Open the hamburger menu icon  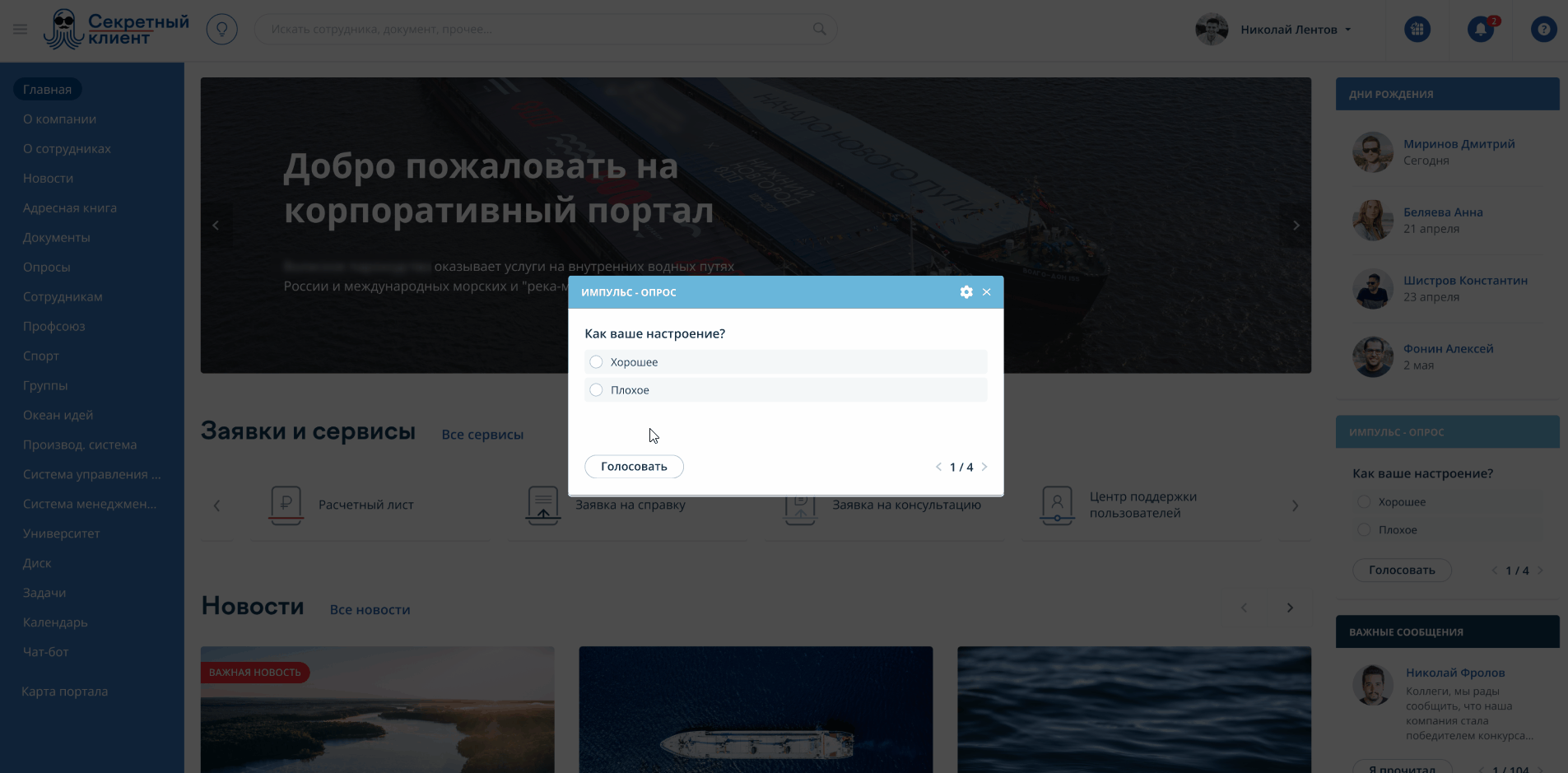20,30
